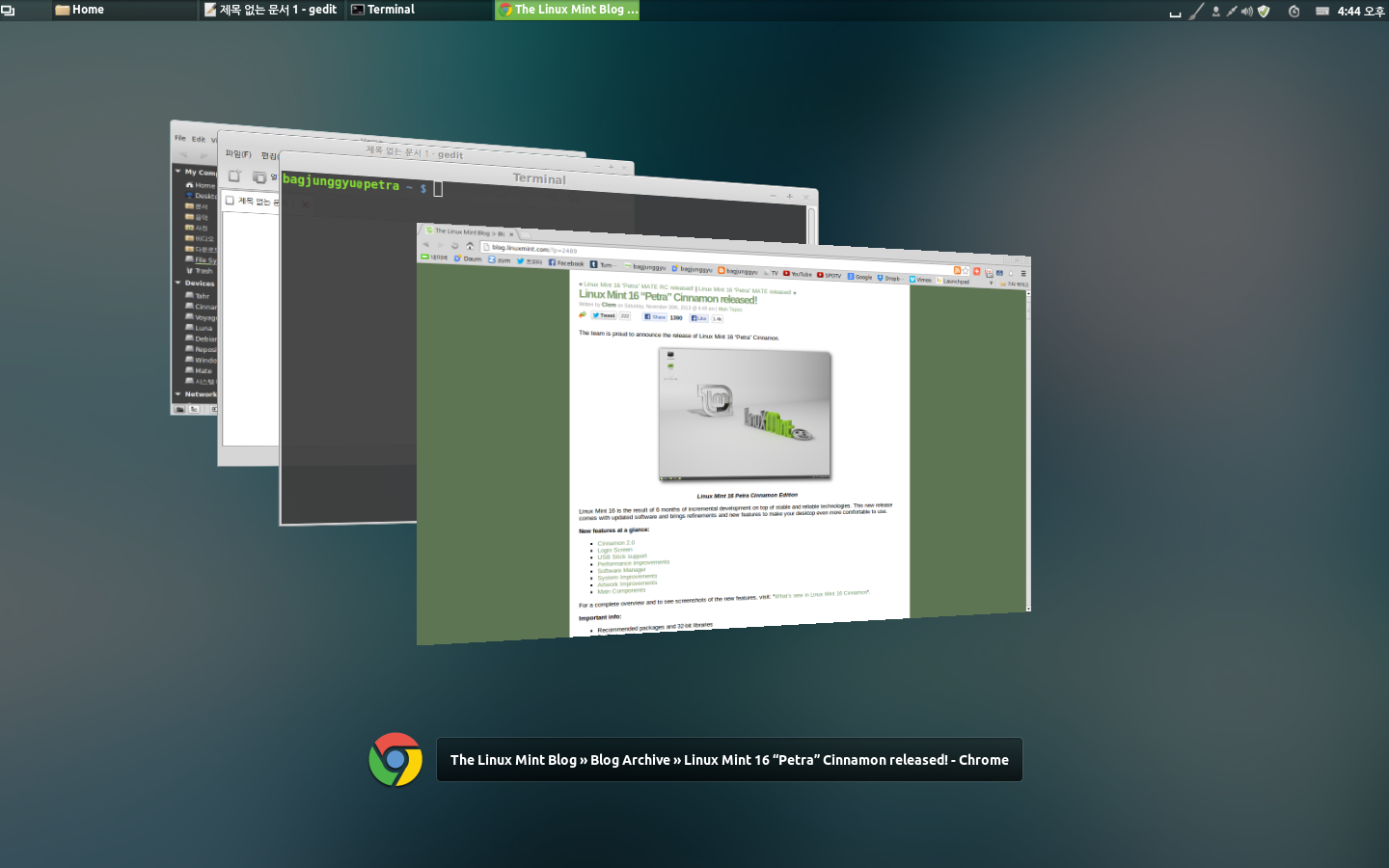
Task: Click the Chrome home button icon
Action: click(x=470, y=246)
